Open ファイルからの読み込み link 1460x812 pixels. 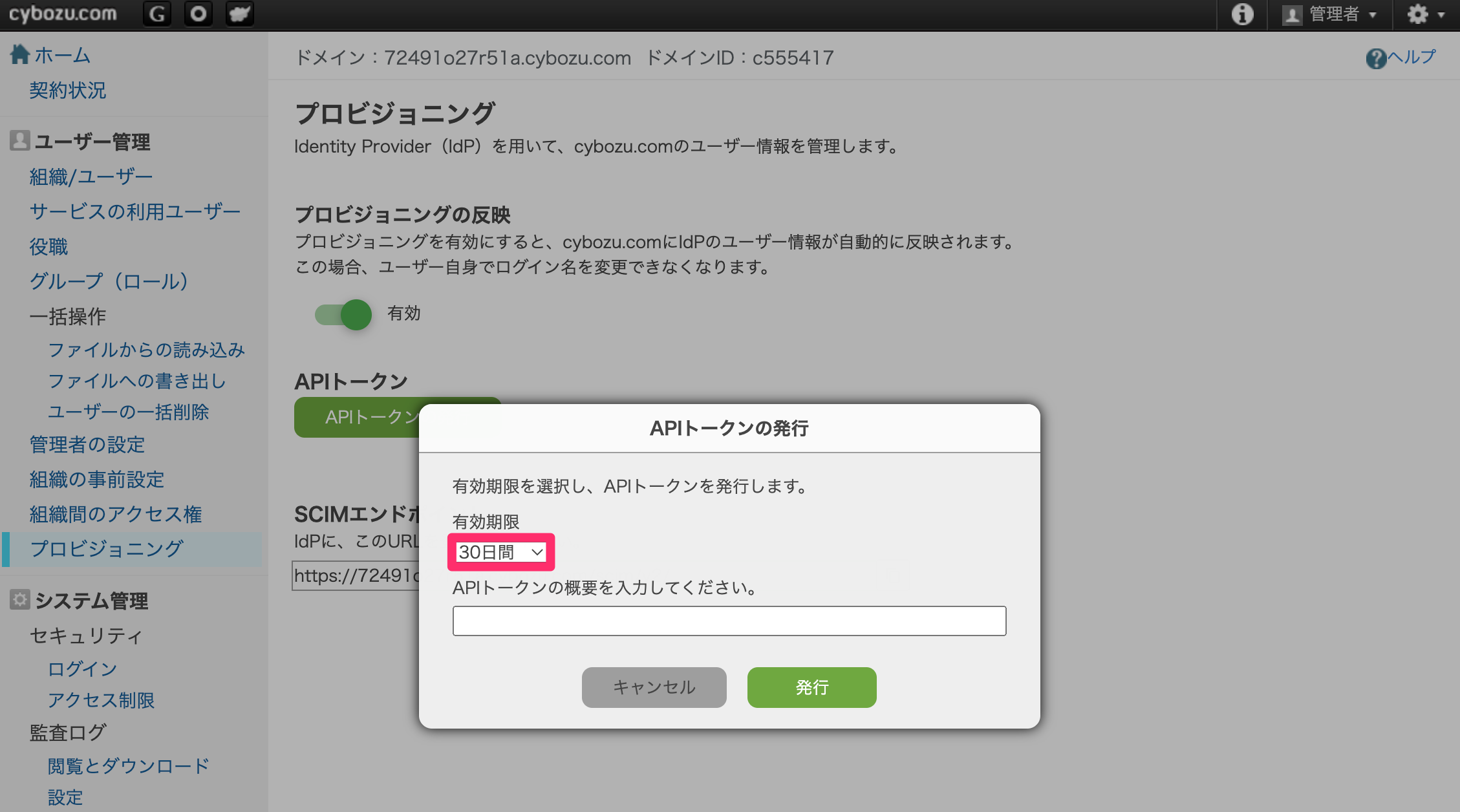[147, 350]
